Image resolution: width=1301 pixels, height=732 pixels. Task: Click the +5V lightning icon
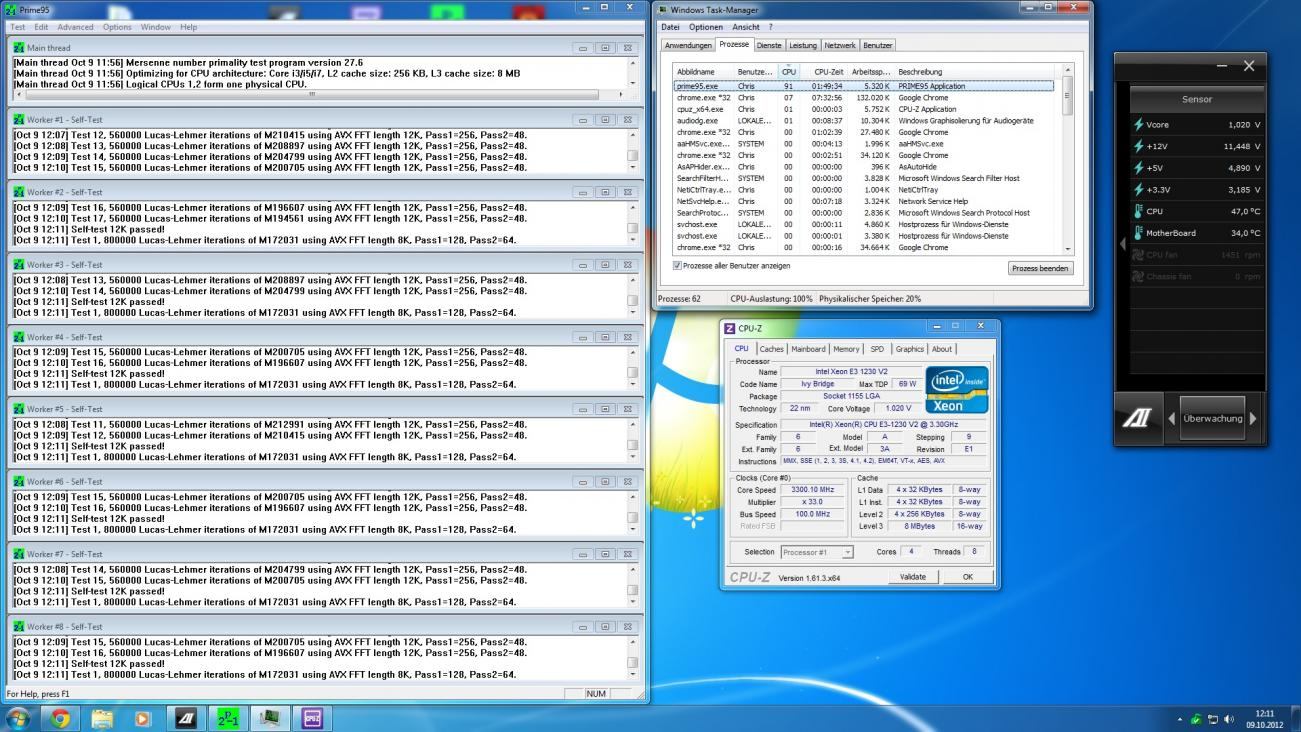pos(1138,168)
